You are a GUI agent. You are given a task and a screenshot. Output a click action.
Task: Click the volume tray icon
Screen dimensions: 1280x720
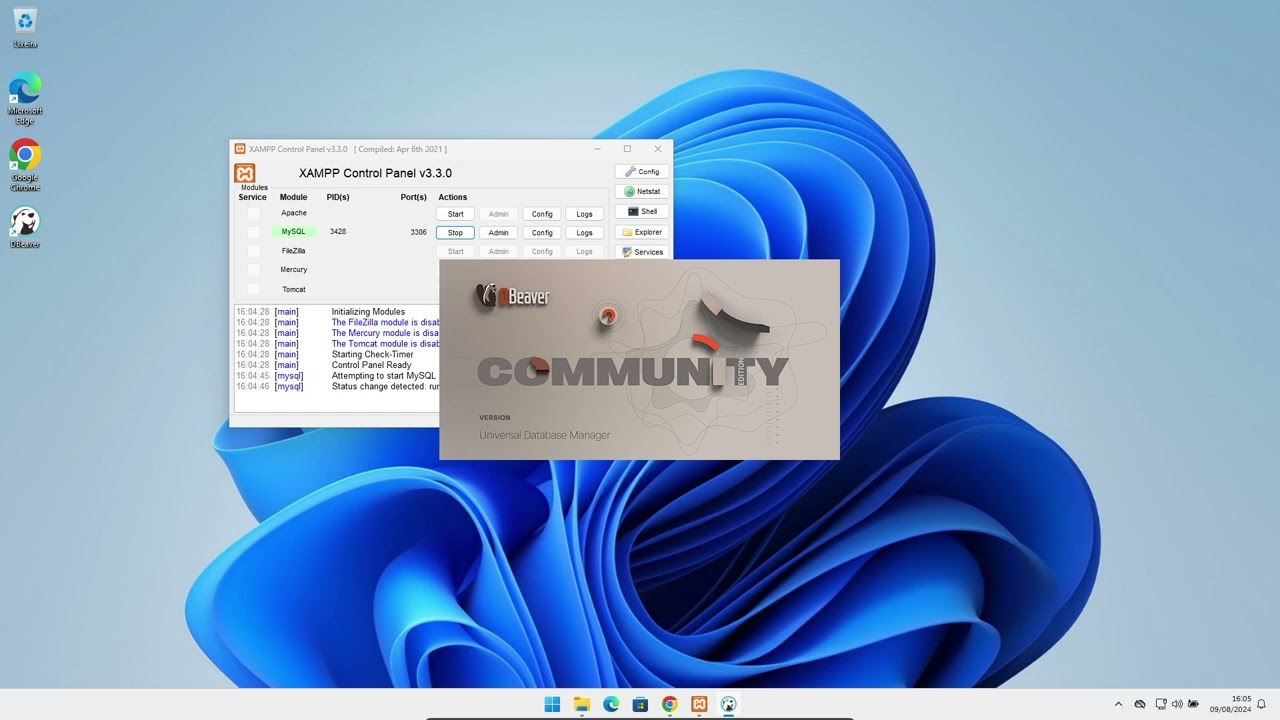coord(1177,704)
